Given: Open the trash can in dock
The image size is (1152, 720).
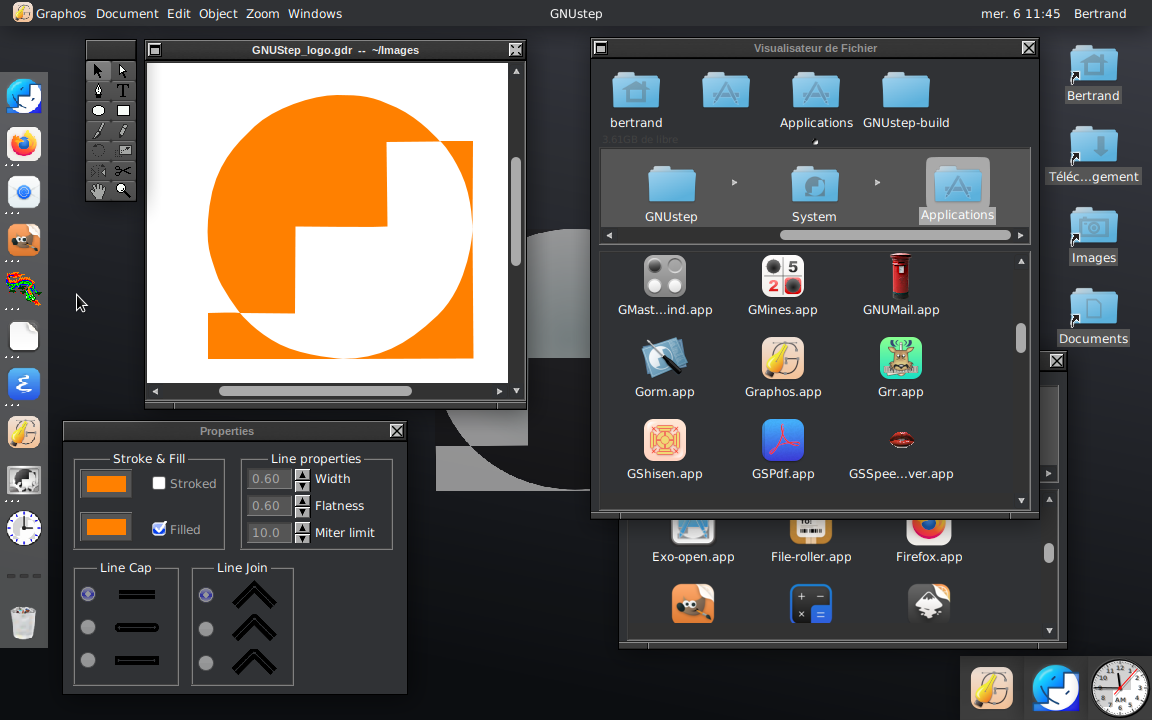Looking at the screenshot, I should 24,622.
